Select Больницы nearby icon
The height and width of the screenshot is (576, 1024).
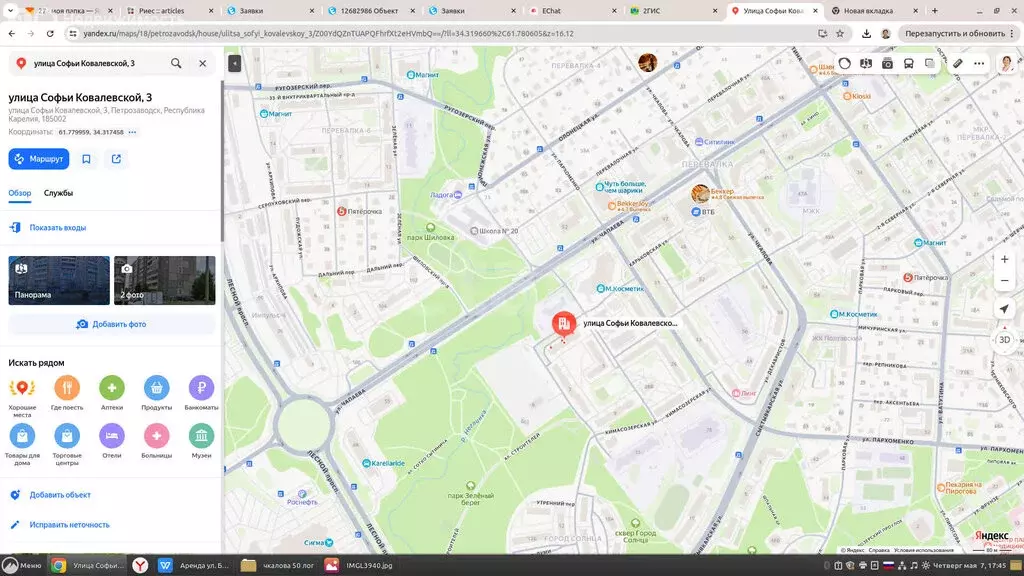tap(157, 436)
